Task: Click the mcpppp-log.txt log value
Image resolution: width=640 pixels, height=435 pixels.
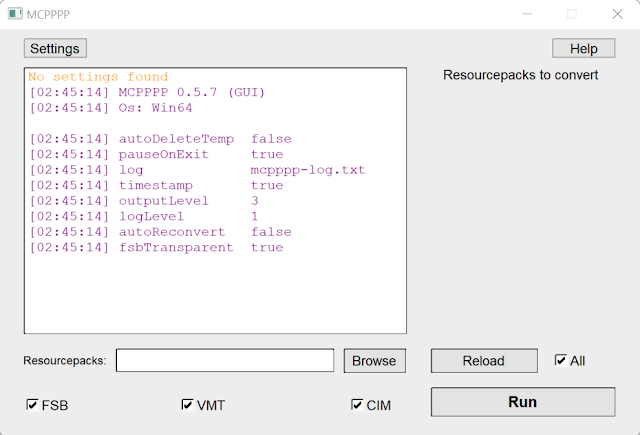Action: [x=308, y=170]
